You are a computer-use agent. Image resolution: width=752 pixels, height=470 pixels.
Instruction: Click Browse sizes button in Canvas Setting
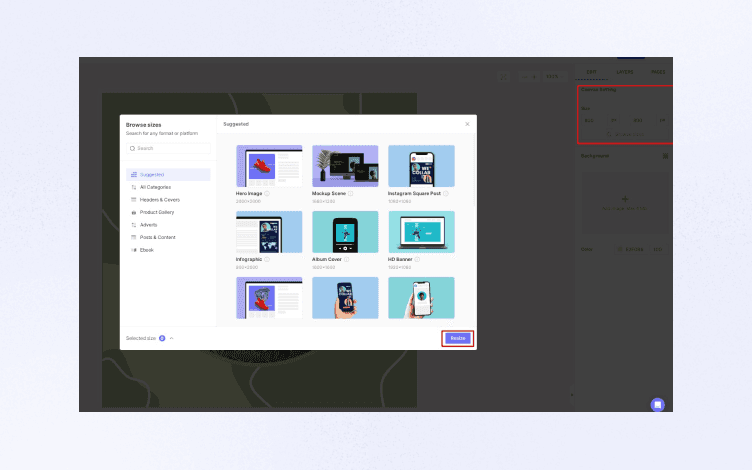(625, 135)
